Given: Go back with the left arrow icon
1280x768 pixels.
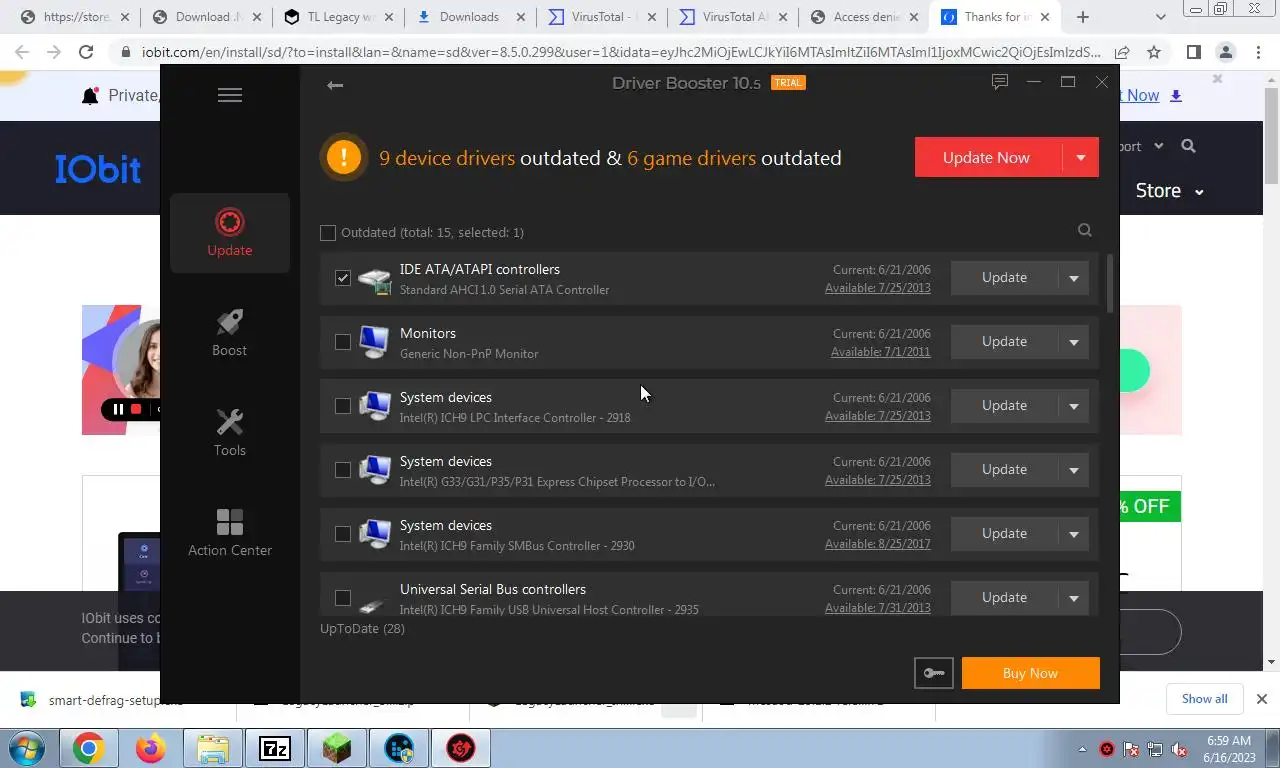Looking at the screenshot, I should 335,85.
